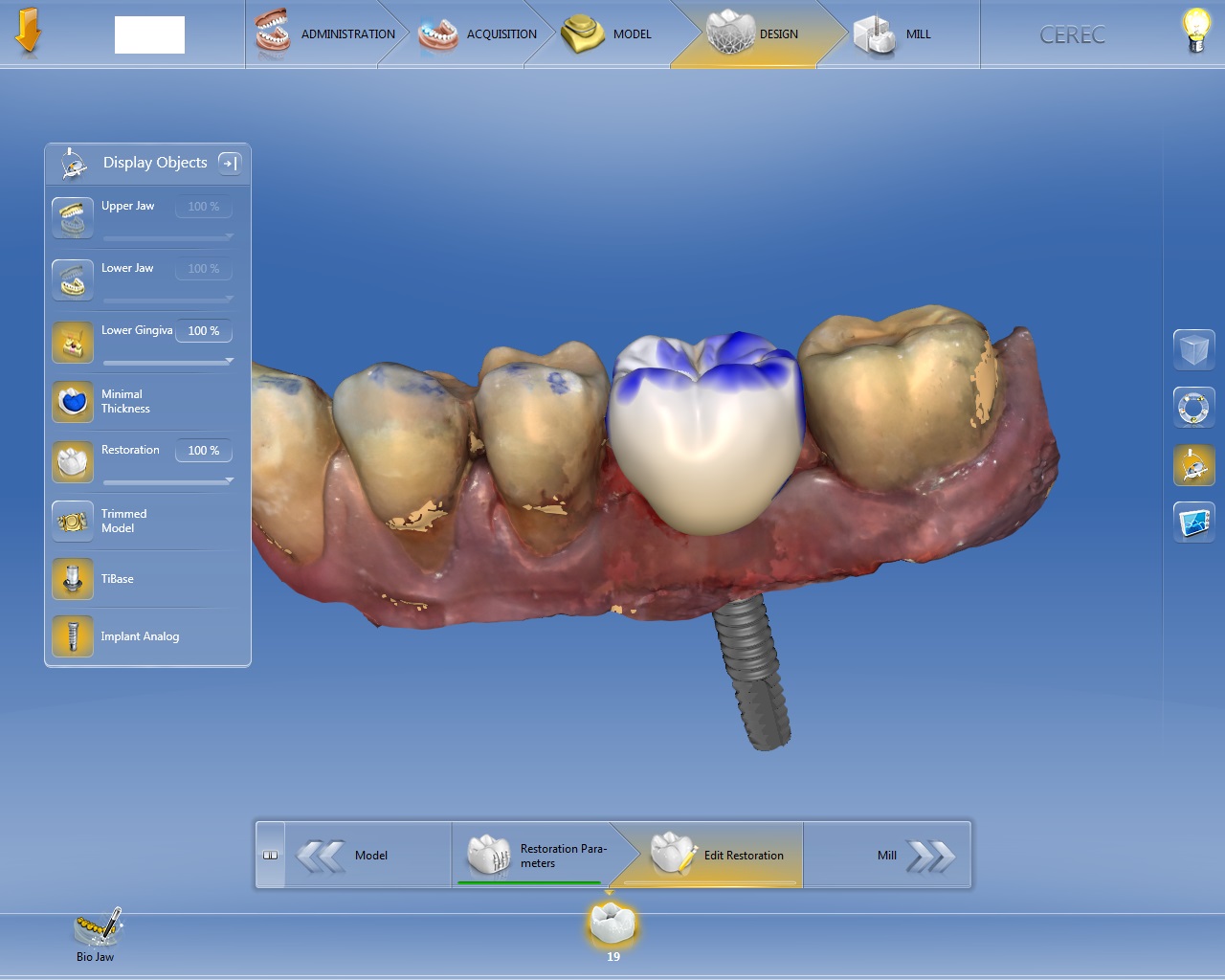Click the lightbulb help icon
Image resolution: width=1225 pixels, height=980 pixels.
1195,32
